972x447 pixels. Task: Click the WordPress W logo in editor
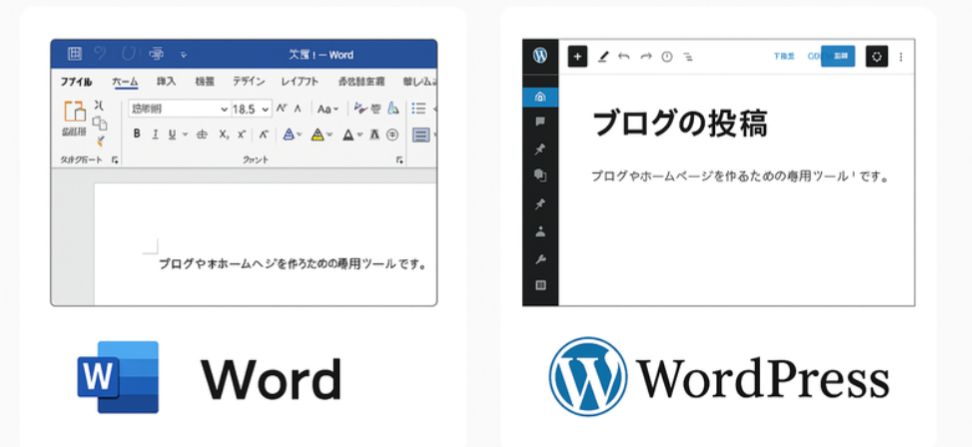click(x=540, y=56)
